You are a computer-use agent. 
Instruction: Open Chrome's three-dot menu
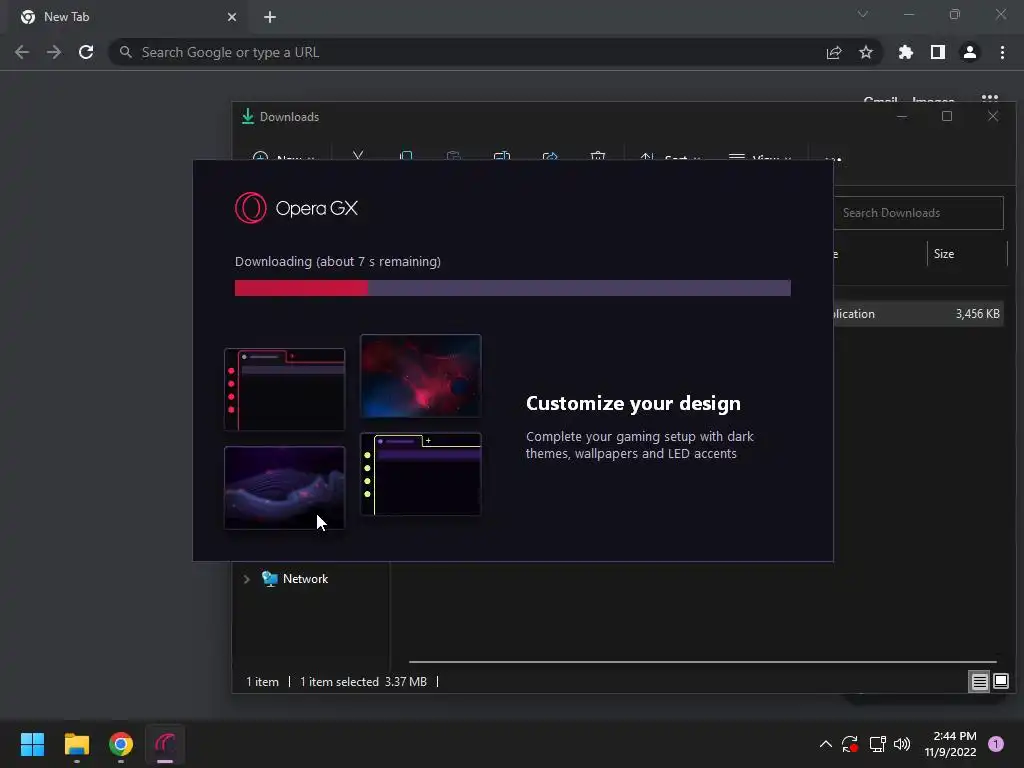(1002, 52)
